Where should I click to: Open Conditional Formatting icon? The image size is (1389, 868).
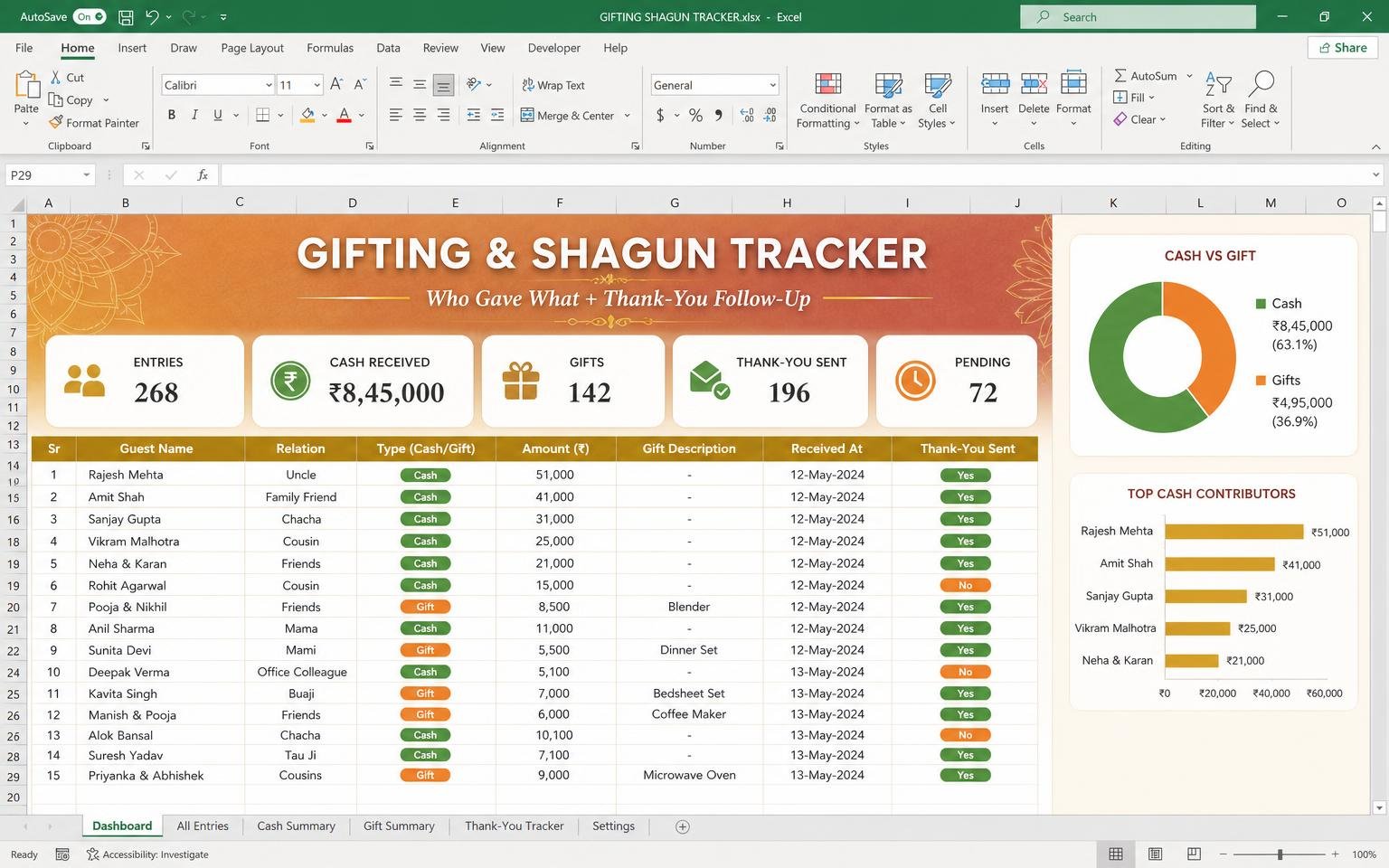[827, 84]
